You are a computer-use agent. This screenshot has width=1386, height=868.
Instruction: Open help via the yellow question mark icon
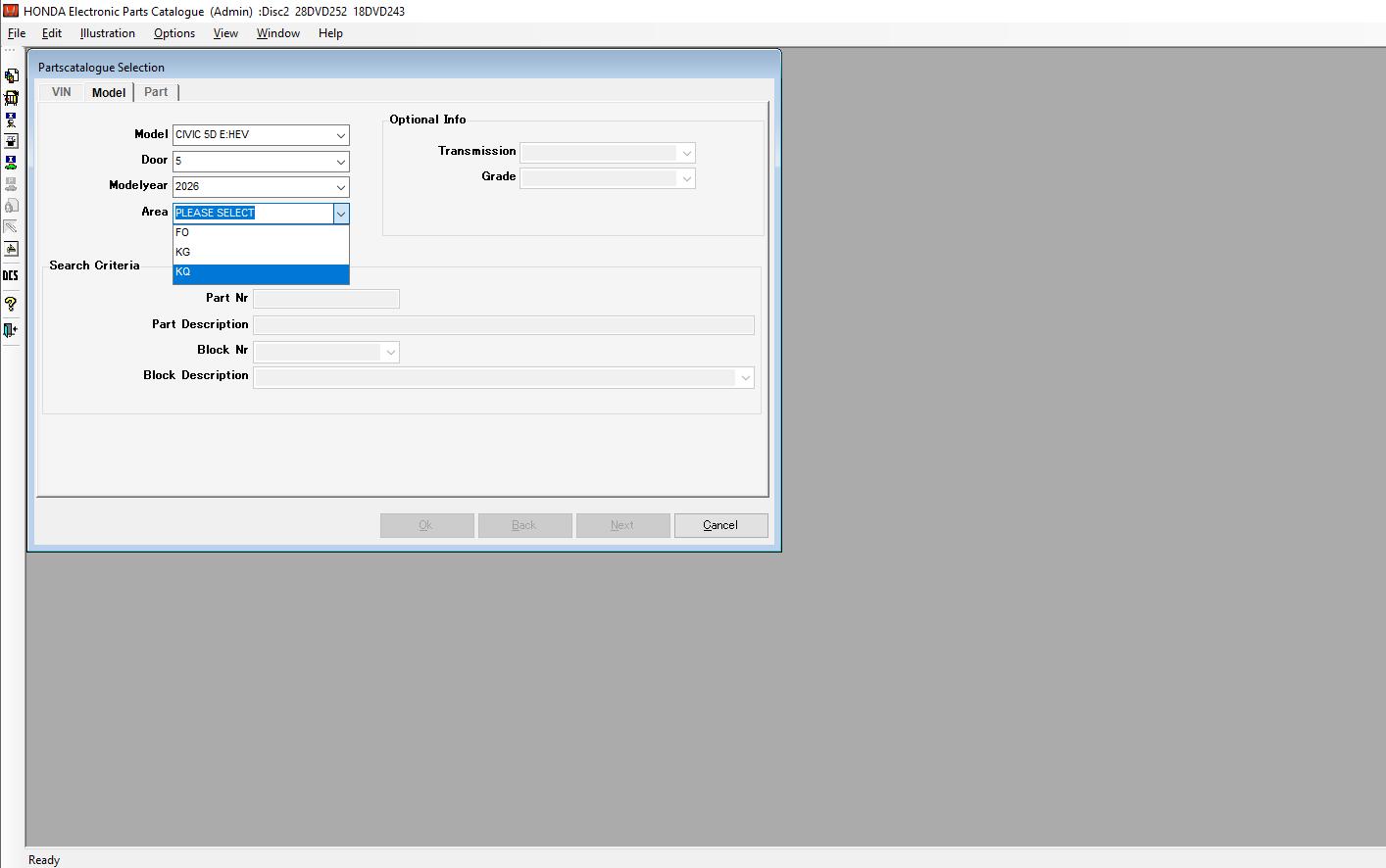pos(11,304)
